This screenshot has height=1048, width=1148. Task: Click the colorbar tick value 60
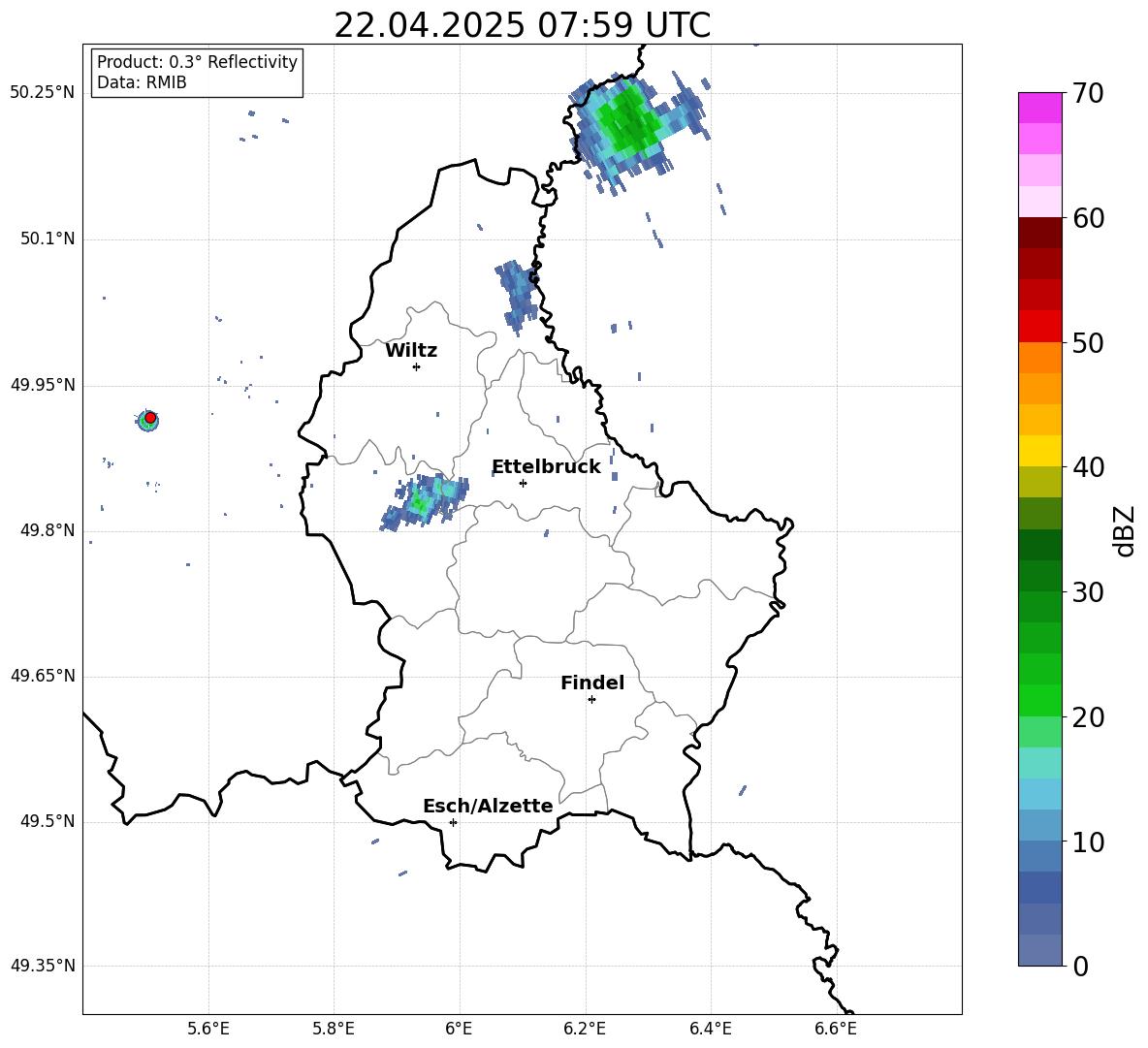[1088, 218]
